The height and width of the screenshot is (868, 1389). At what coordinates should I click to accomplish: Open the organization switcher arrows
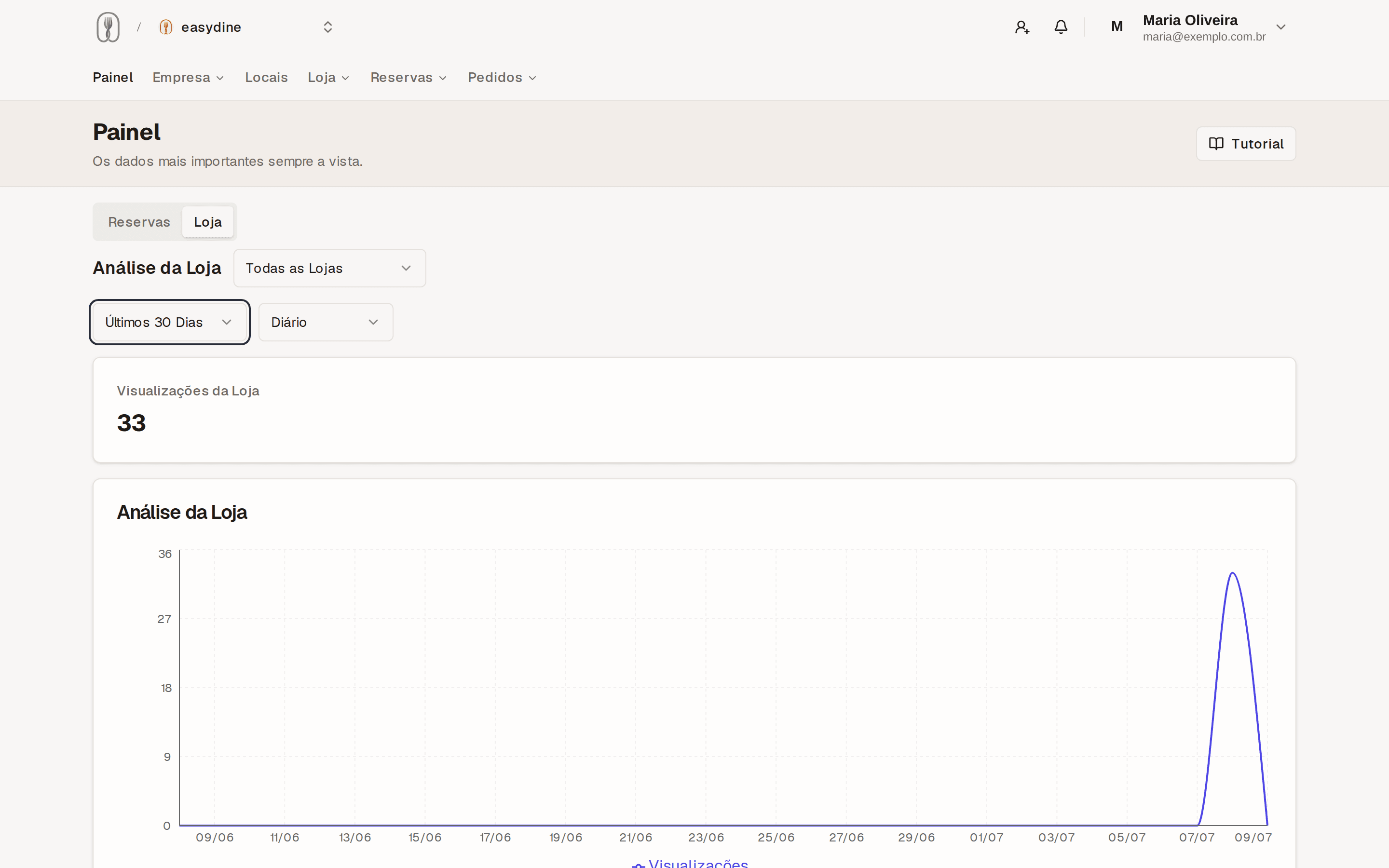pyautogui.click(x=328, y=27)
